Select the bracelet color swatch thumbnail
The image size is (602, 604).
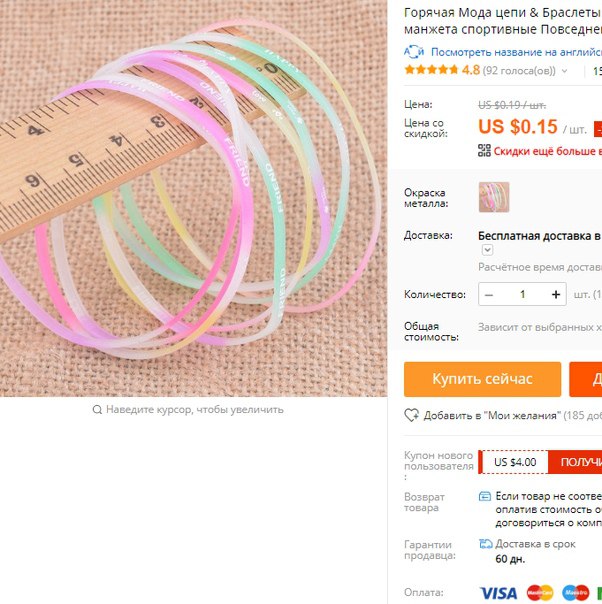pos(494,197)
